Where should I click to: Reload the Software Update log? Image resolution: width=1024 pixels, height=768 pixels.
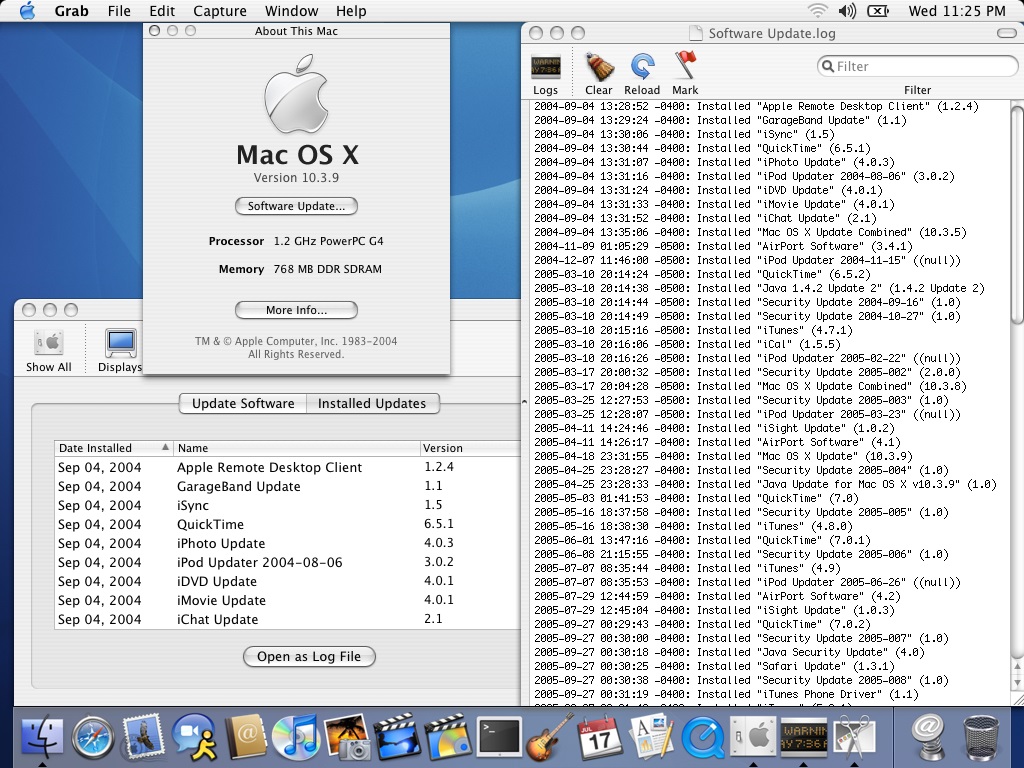[642, 67]
